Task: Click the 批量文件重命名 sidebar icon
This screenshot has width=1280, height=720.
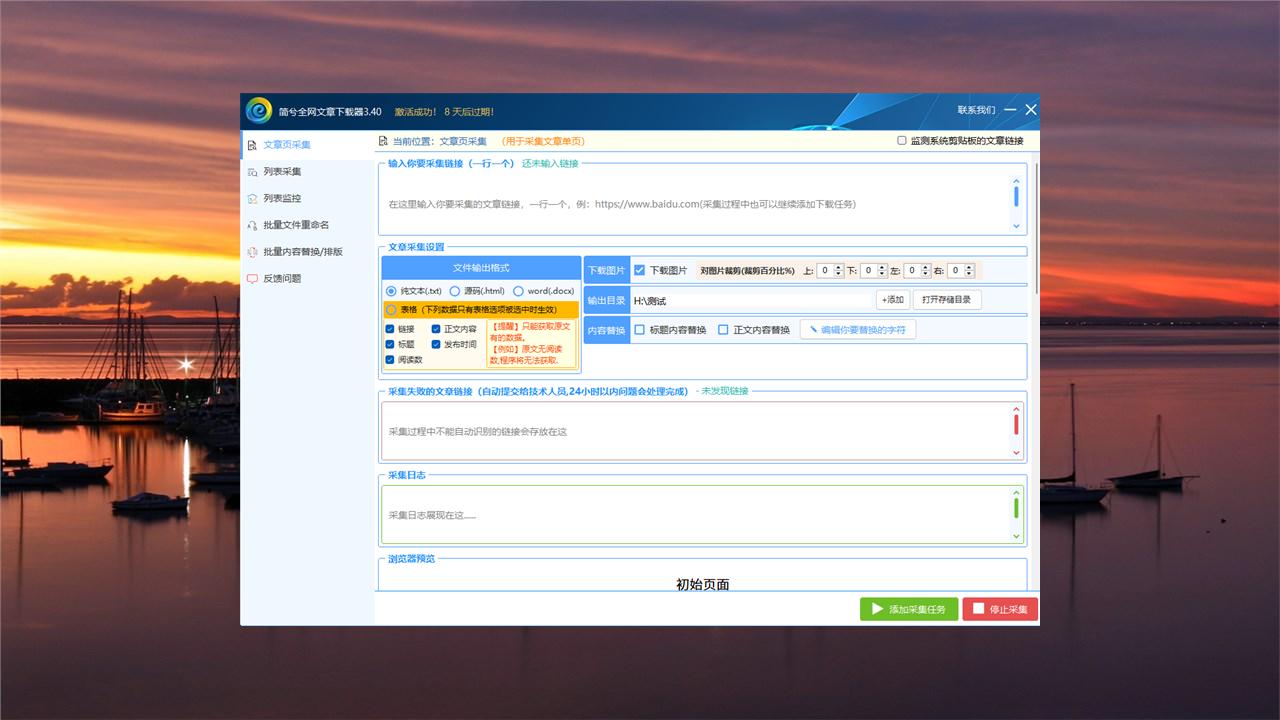Action: pos(252,226)
